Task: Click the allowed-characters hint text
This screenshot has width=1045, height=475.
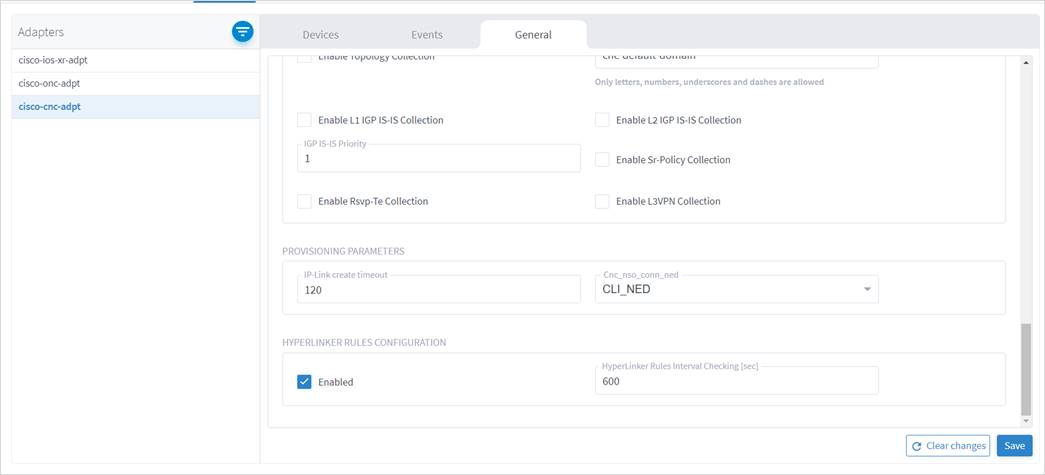Action: (709, 82)
